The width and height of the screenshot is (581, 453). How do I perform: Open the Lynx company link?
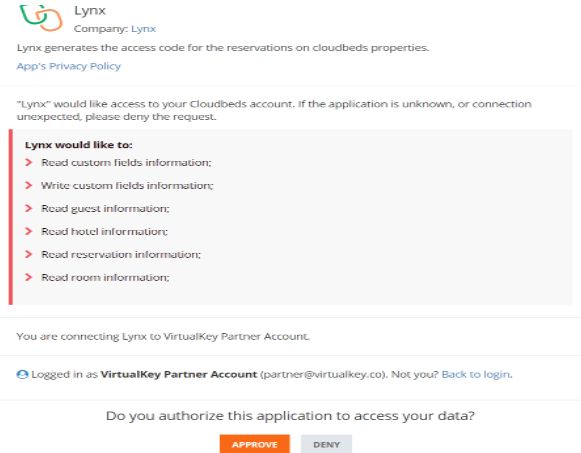pyautogui.click(x=143, y=29)
